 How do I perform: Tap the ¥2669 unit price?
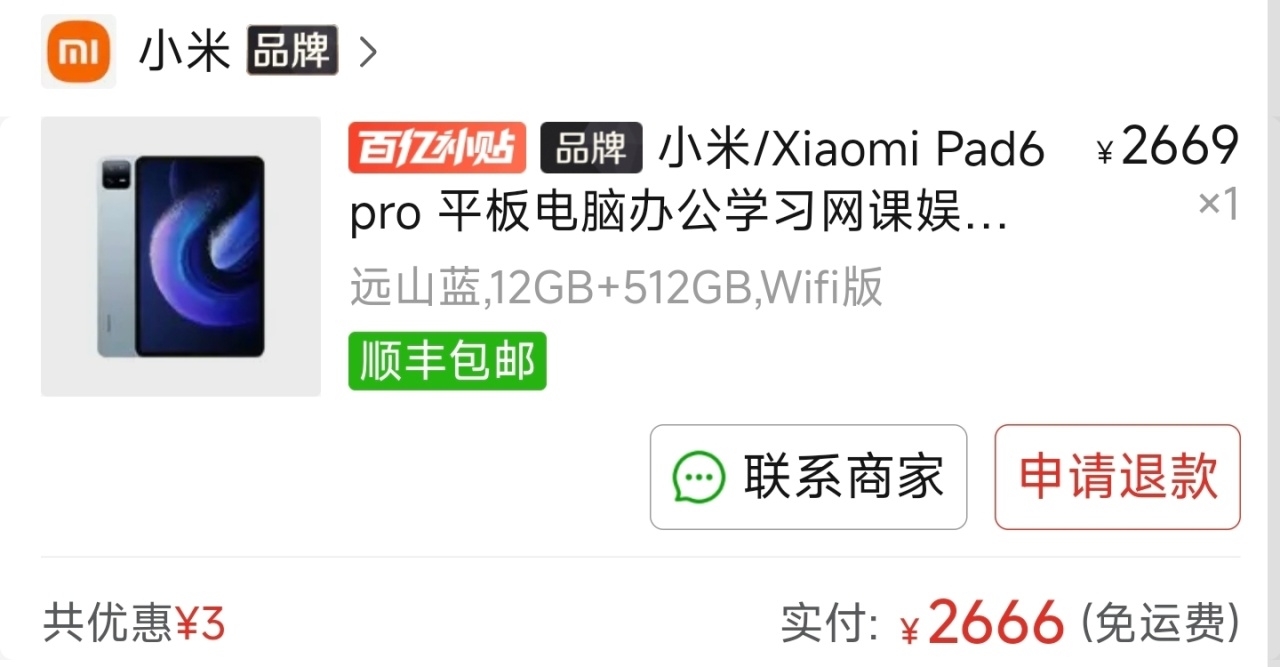pos(1168,148)
